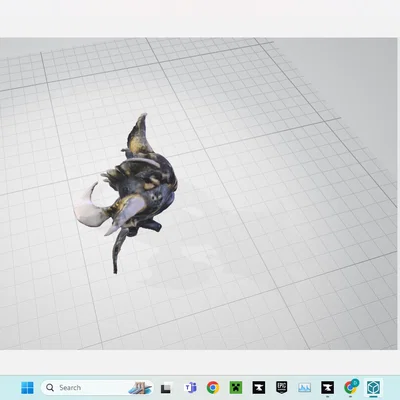Viewport: 400px width, 400px height.
Task: Switch to the running anvil app icon
Action: [327, 388]
